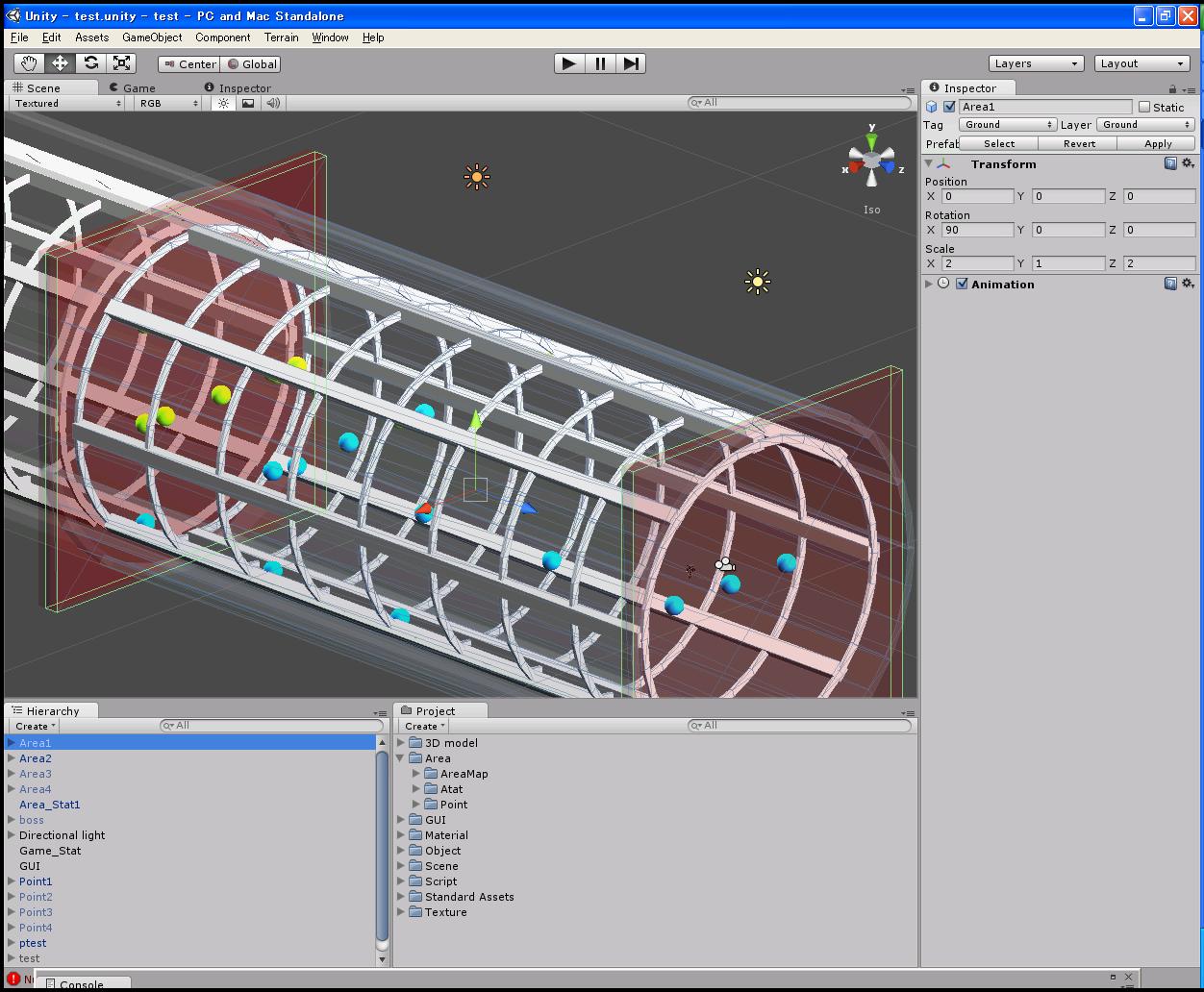Open the Transform component gear menu
Screen dimensions: 1204x992
point(1188,163)
